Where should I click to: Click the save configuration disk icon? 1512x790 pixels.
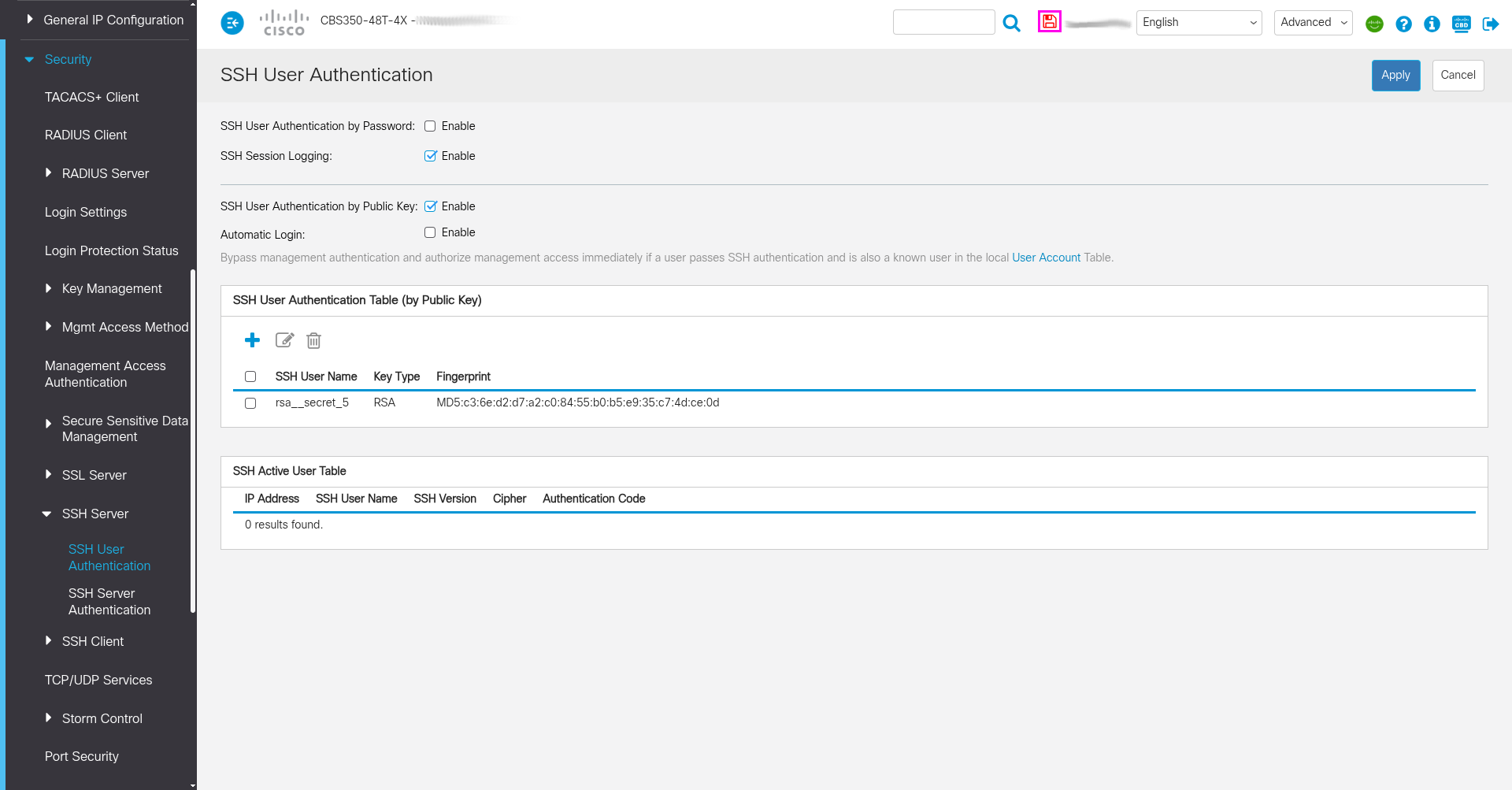[1049, 22]
